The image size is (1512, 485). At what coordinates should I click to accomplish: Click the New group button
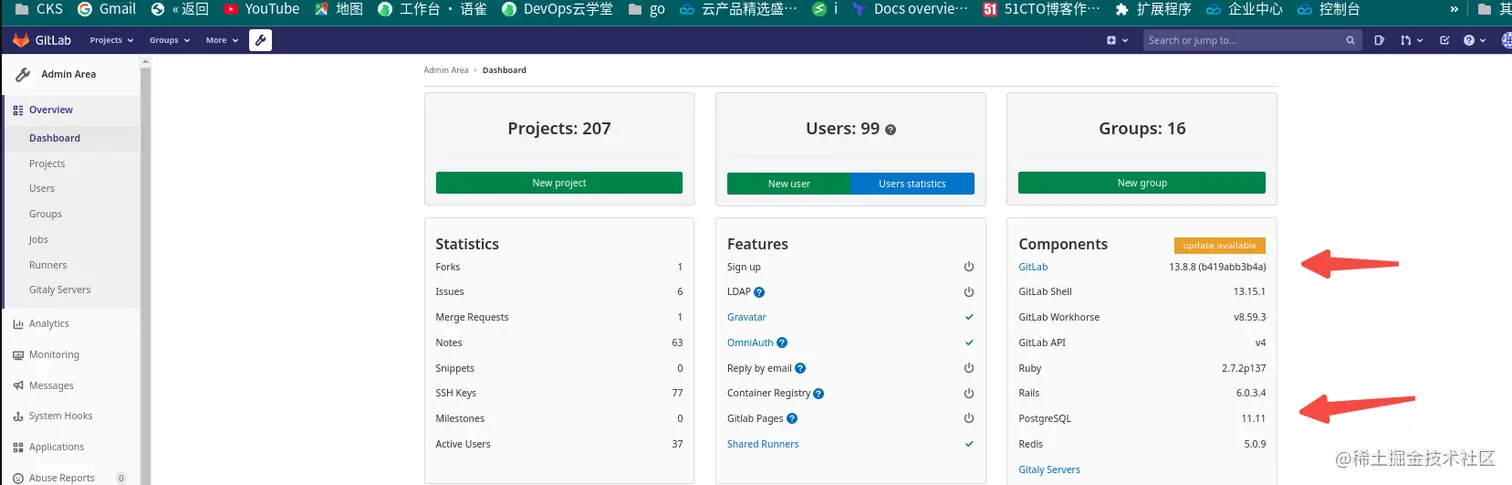tap(1142, 183)
